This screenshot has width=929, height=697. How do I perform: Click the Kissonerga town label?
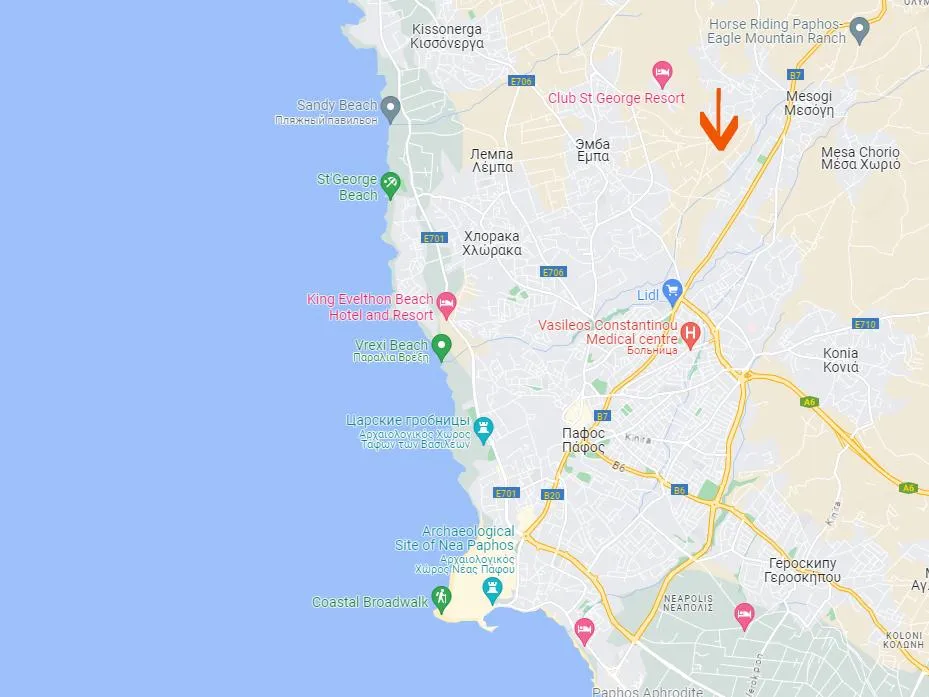pyautogui.click(x=447, y=36)
